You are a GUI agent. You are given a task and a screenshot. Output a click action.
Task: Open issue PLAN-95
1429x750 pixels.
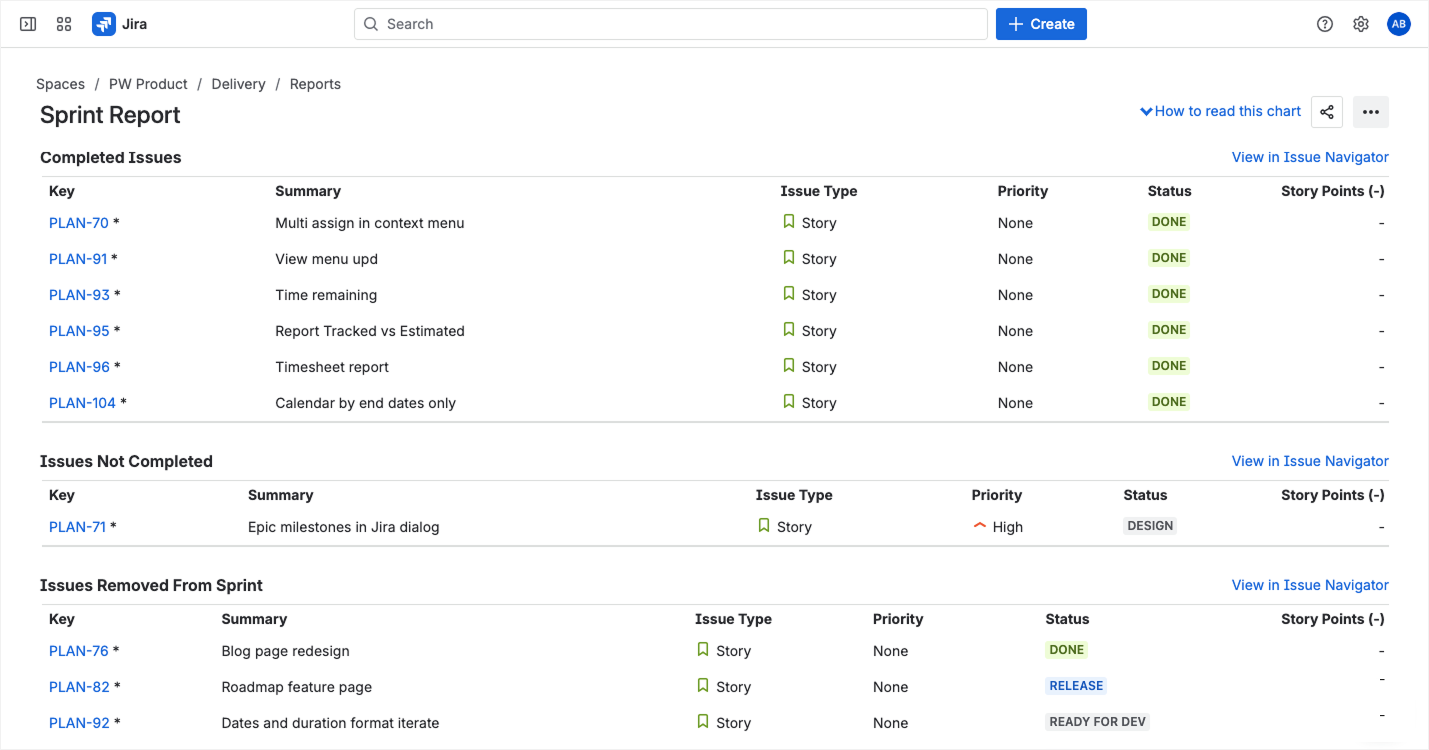click(x=80, y=331)
